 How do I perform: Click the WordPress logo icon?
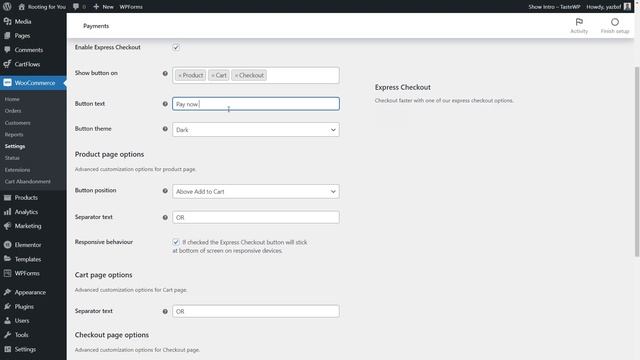pyautogui.click(x=7, y=7)
